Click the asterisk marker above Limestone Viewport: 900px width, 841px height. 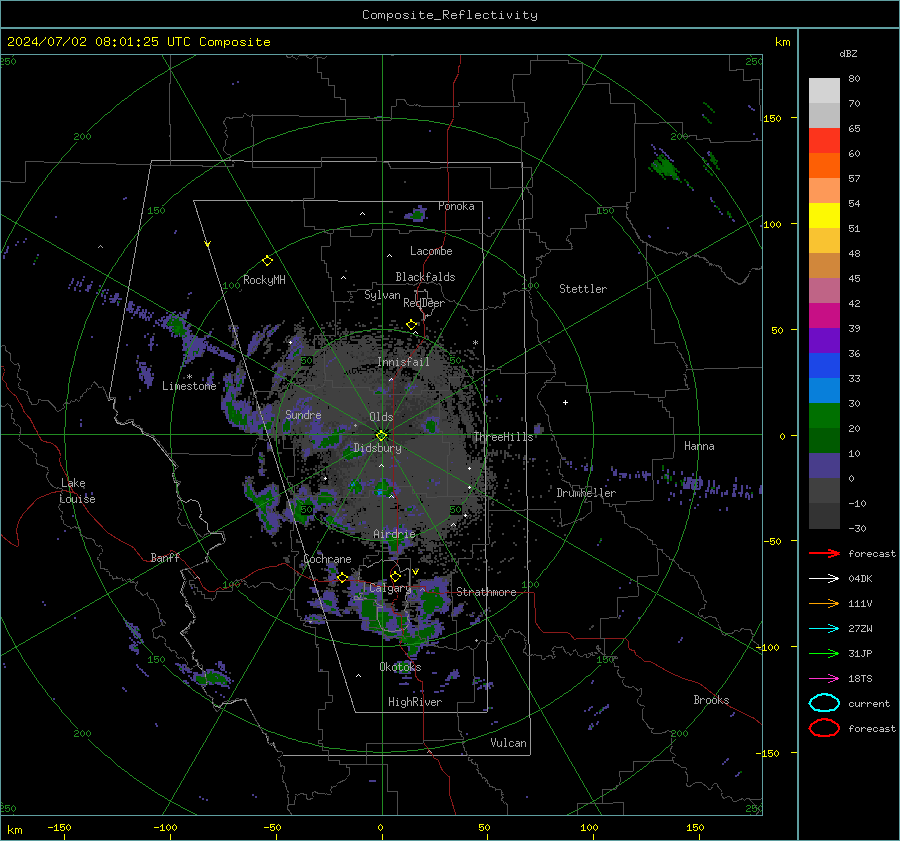(x=189, y=377)
